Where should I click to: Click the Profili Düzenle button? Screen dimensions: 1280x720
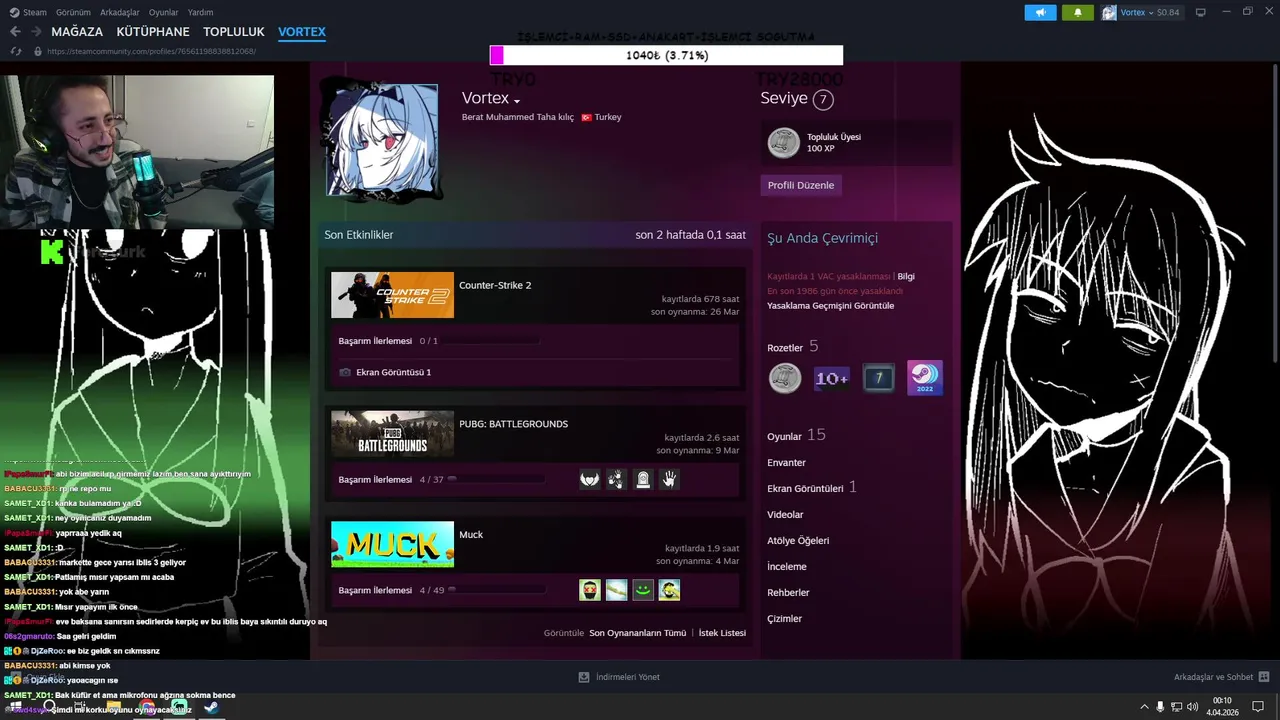[x=801, y=185]
